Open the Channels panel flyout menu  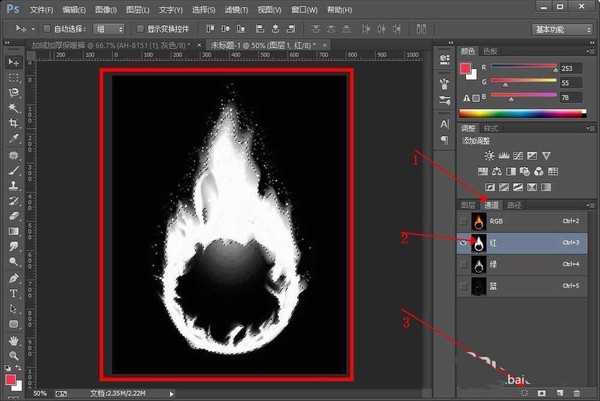(x=590, y=205)
